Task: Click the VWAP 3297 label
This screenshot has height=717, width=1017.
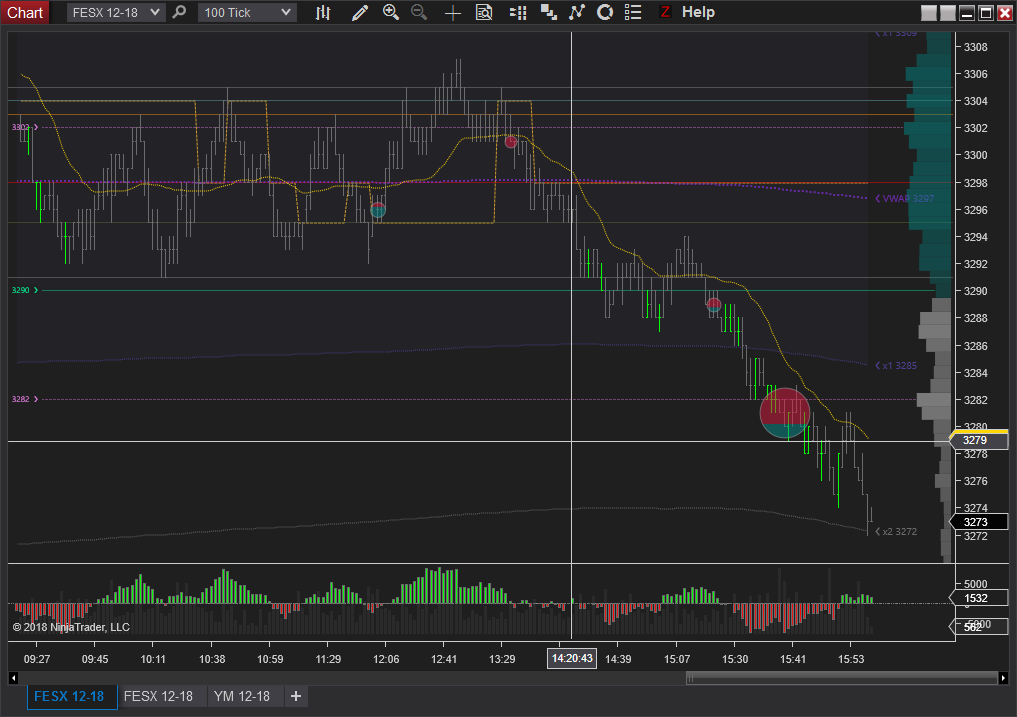Action: (905, 199)
